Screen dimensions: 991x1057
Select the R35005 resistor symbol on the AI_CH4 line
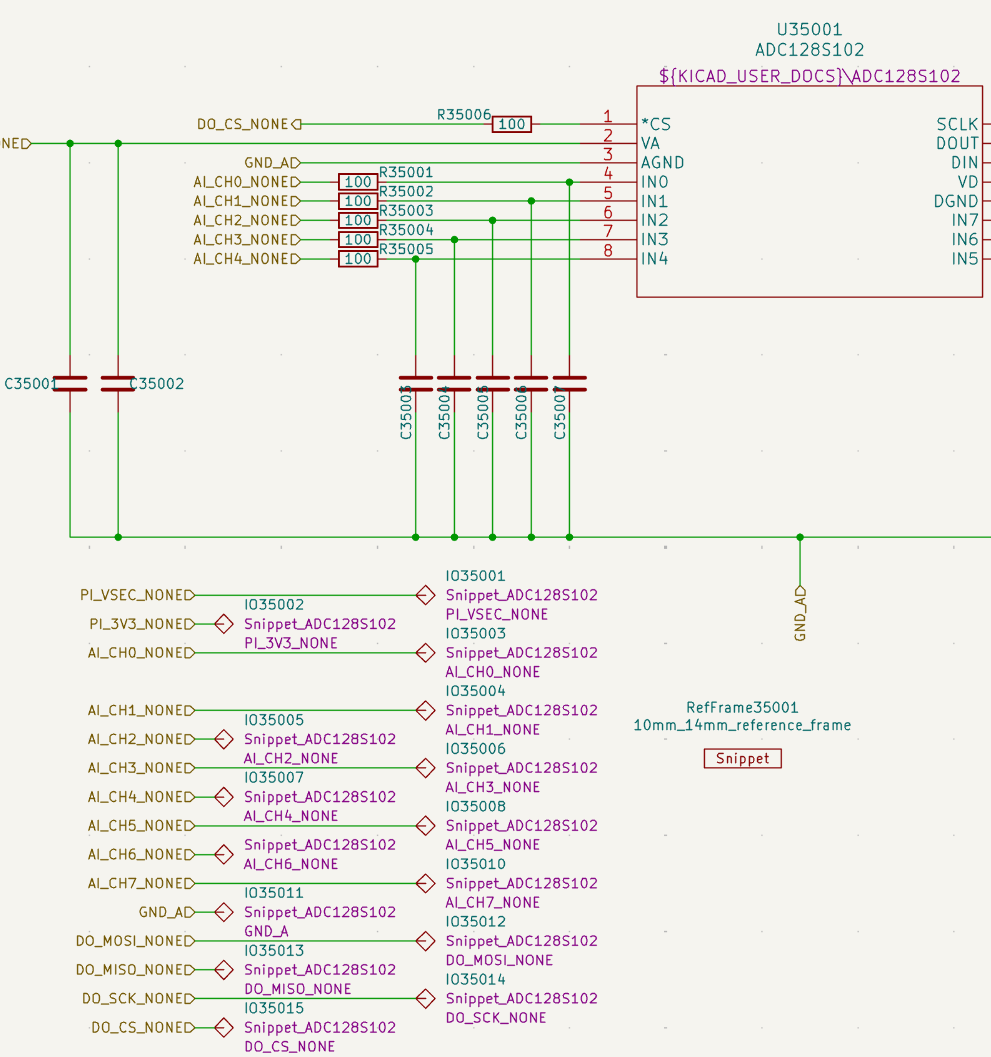coord(358,259)
